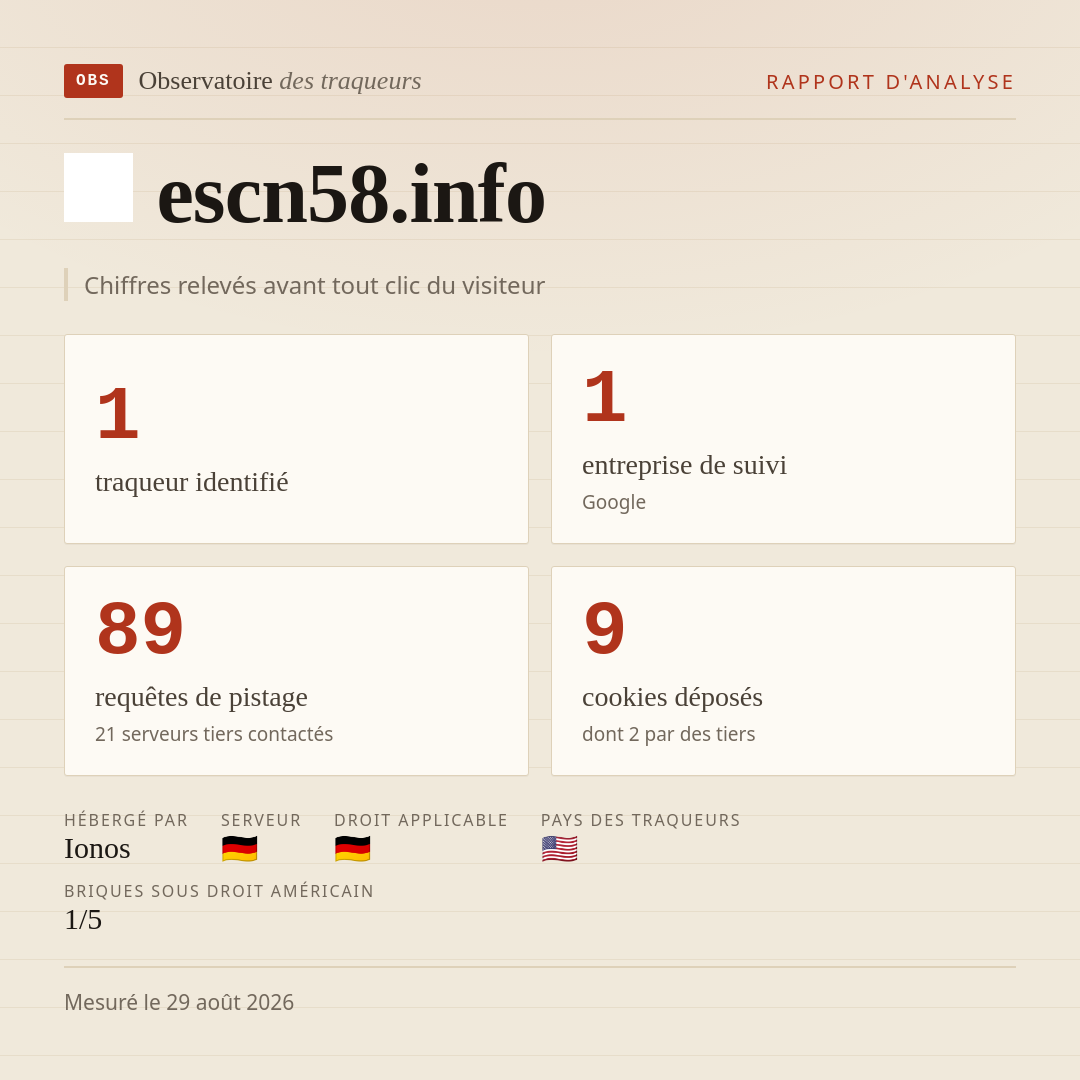Click the 'entreprise de suivi' label
This screenshot has width=1080, height=1080.
pyautogui.click(x=684, y=465)
